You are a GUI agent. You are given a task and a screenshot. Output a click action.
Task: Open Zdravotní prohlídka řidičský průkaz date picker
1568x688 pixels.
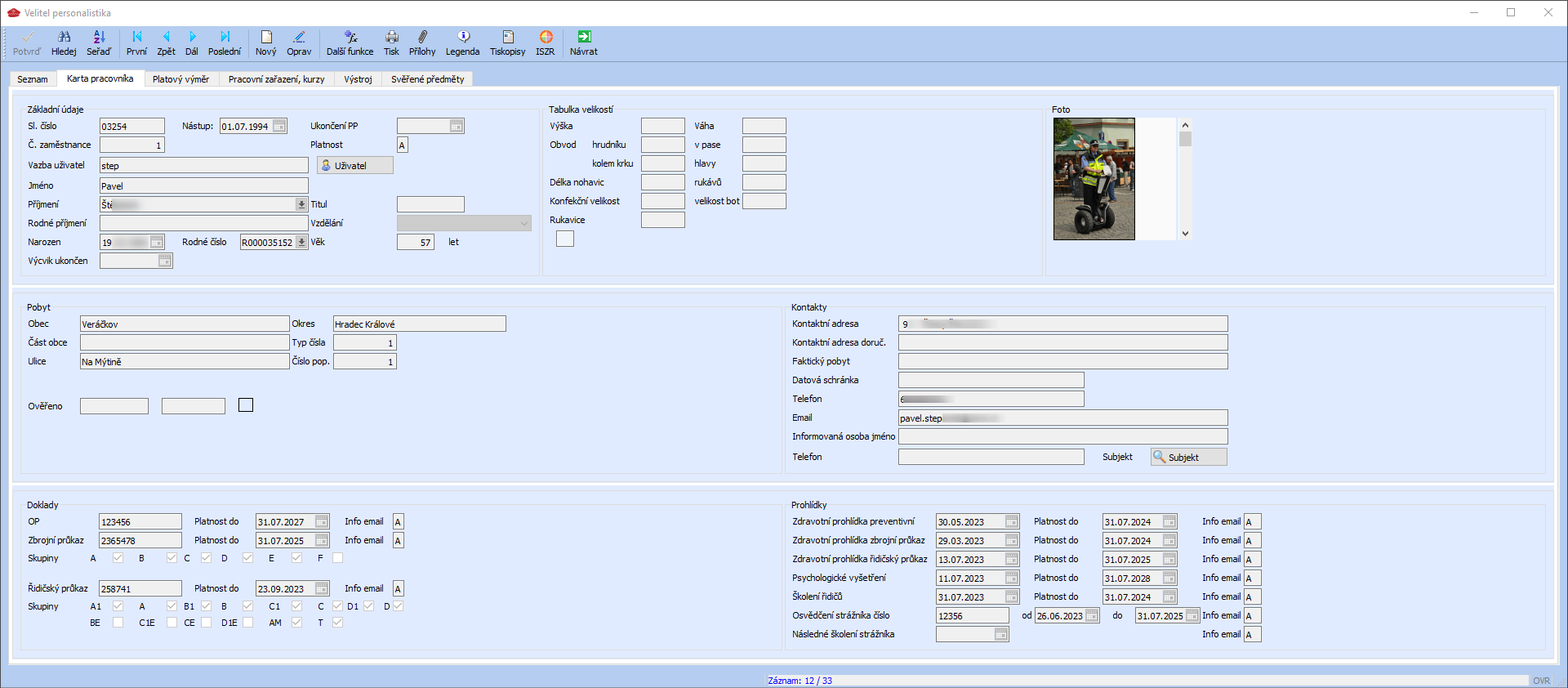(1012, 559)
